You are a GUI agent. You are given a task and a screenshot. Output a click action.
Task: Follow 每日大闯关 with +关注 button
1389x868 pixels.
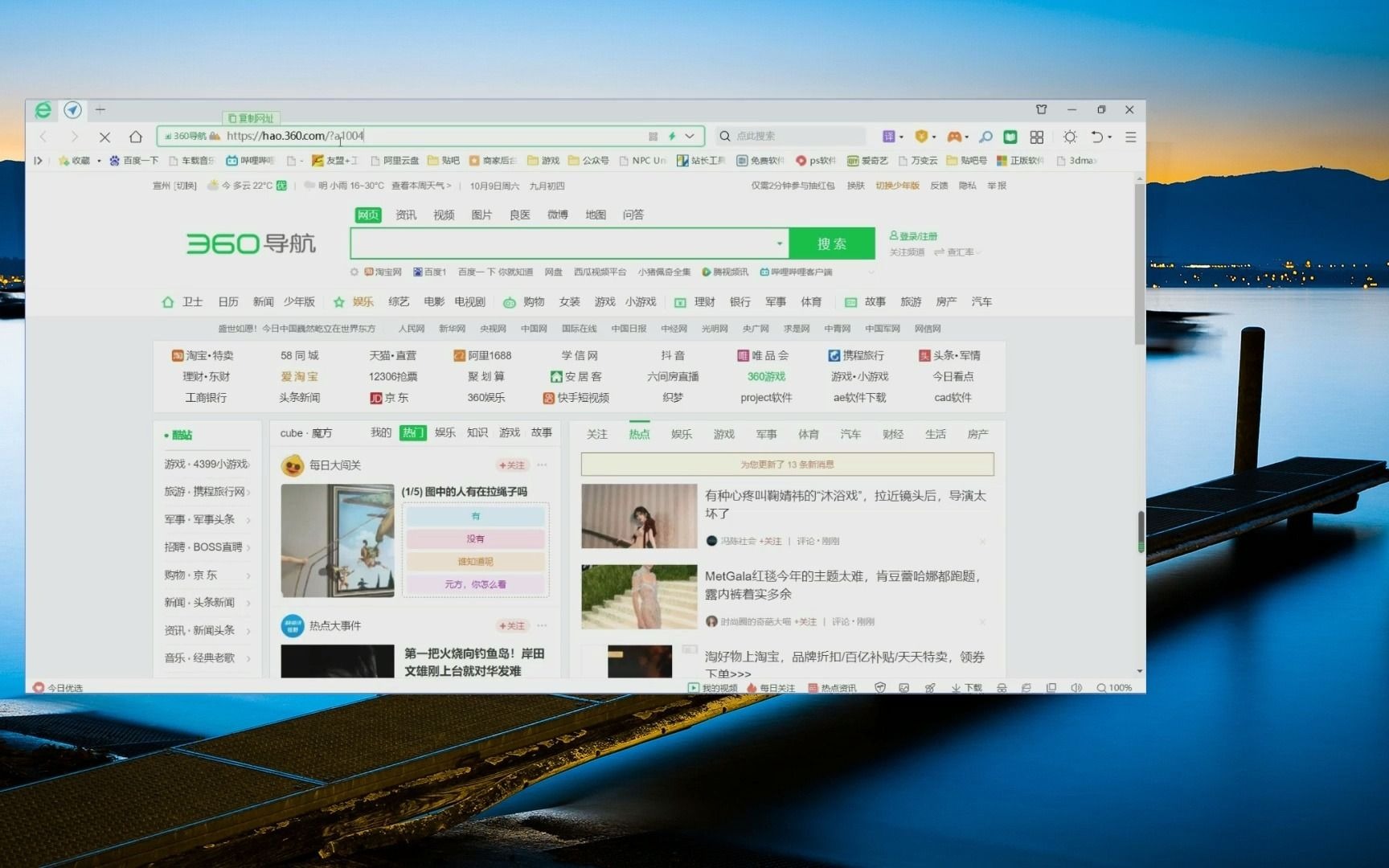[x=512, y=465]
